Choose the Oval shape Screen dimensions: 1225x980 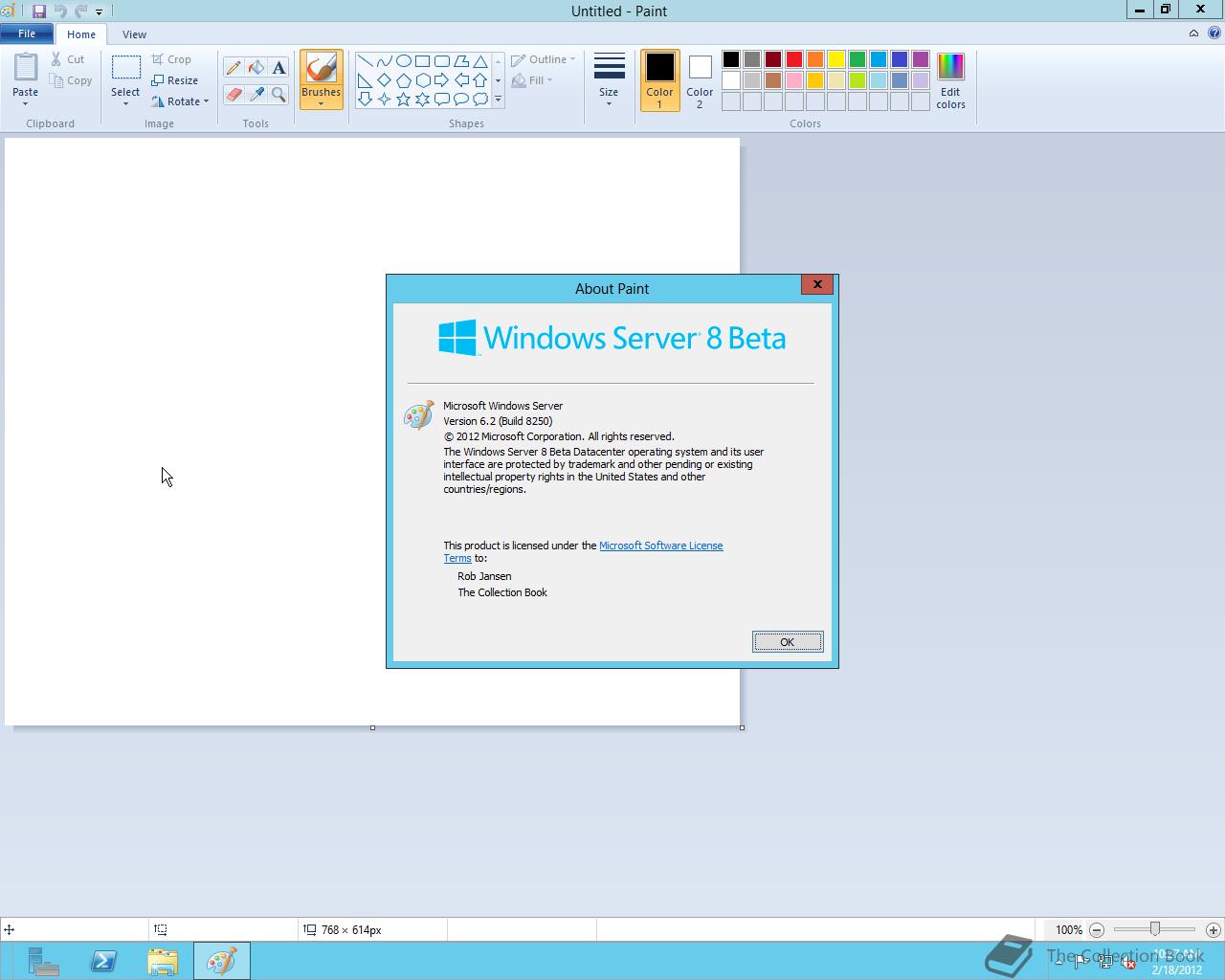click(403, 61)
